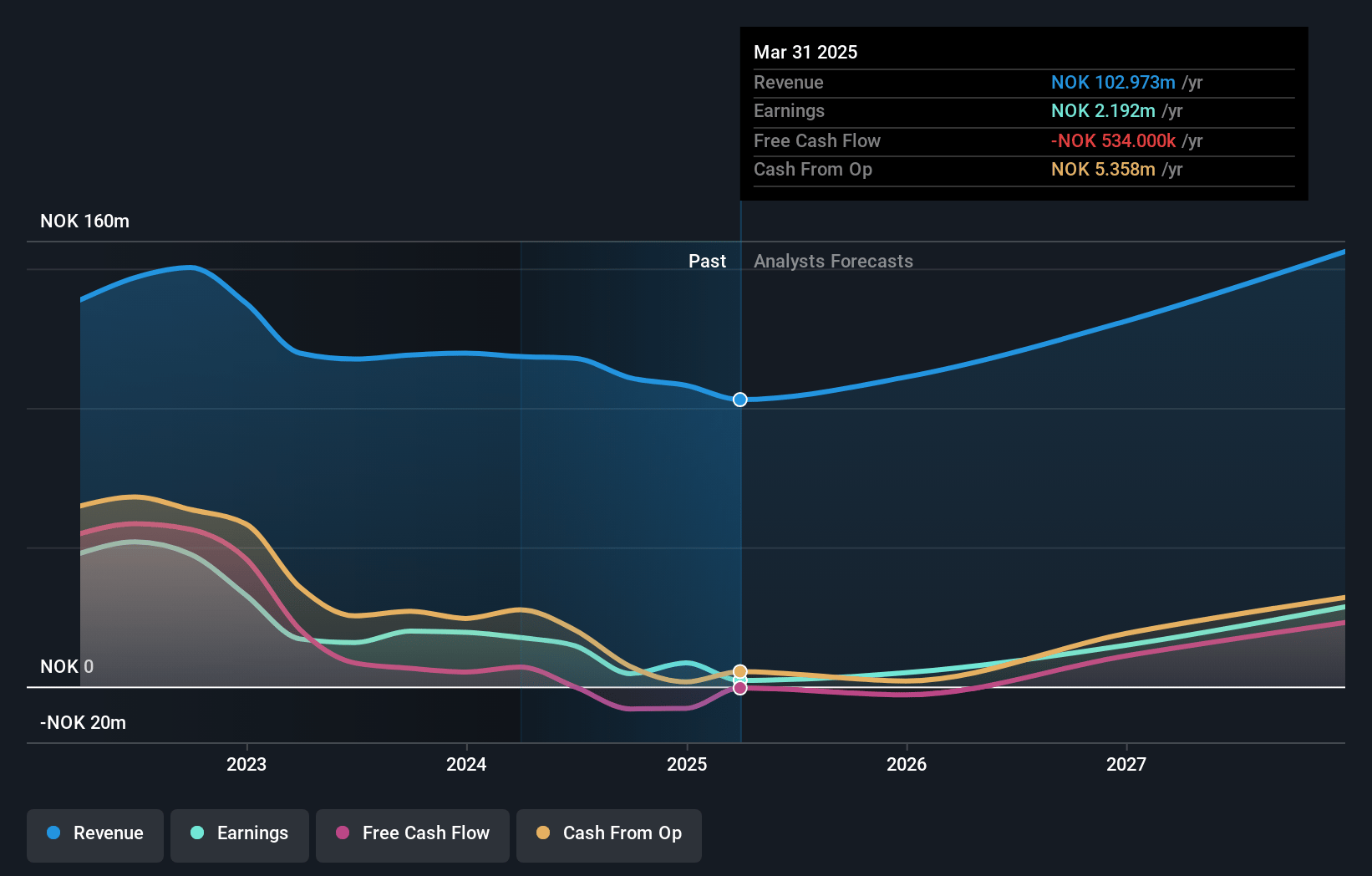
Task: Click the 2027 x-axis label
Action: tap(1126, 764)
